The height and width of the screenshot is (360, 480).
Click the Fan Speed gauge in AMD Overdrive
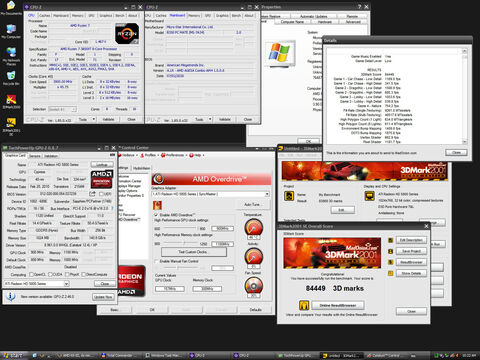point(253,286)
